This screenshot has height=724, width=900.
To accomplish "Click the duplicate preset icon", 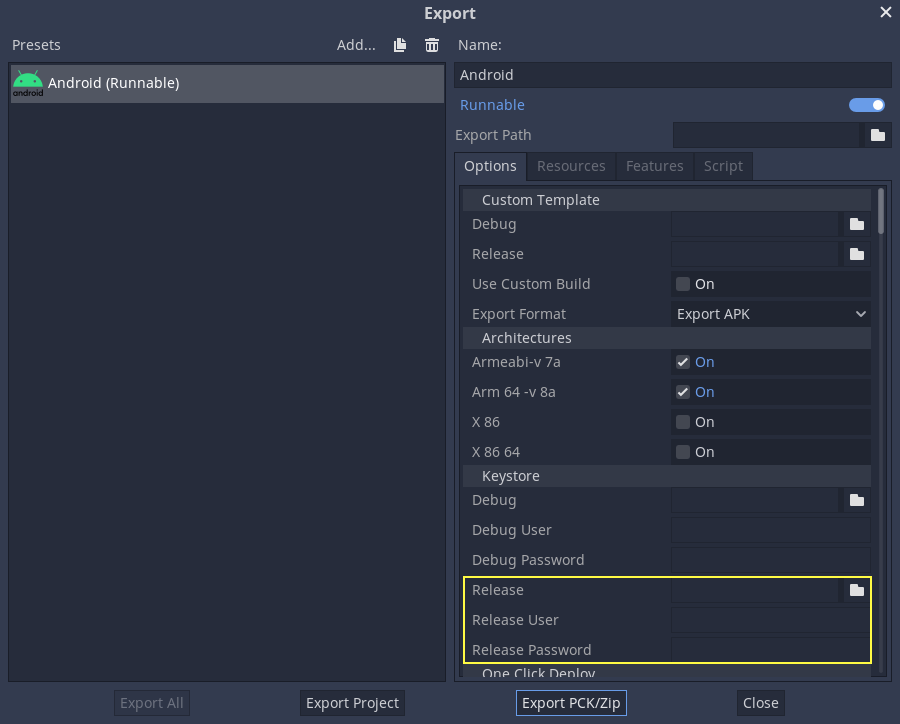I will [400, 45].
